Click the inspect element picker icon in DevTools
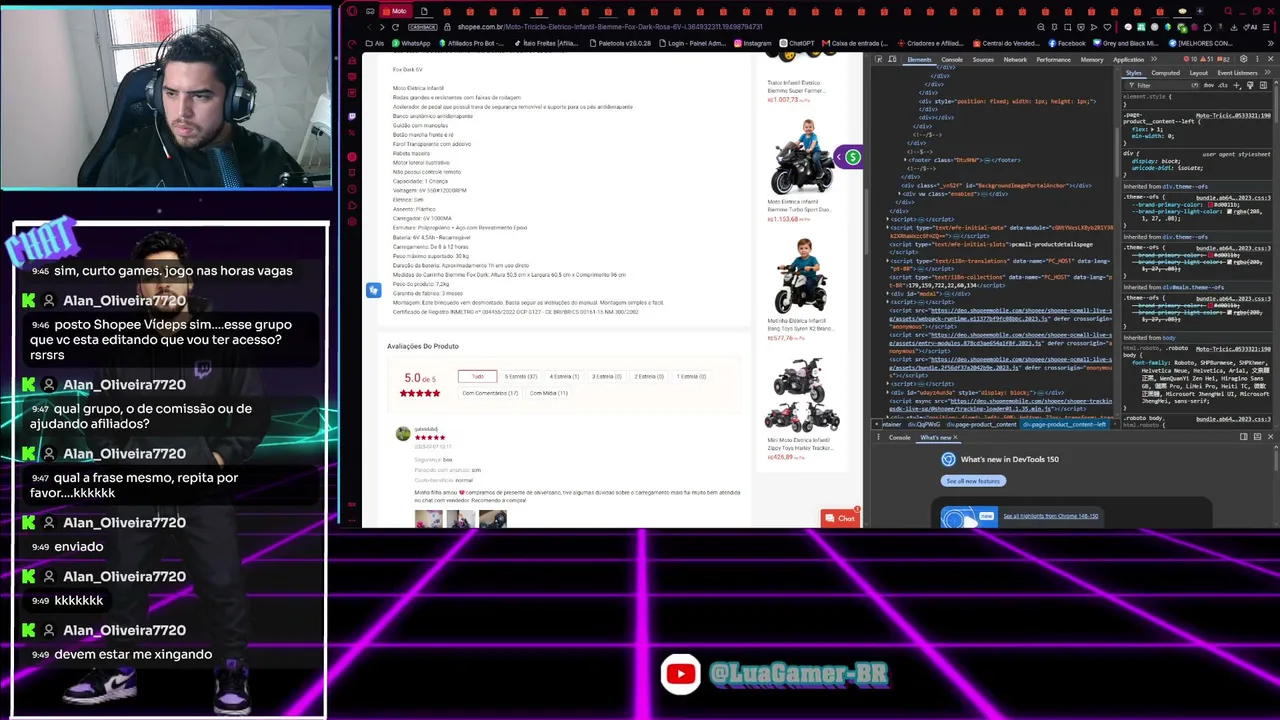Screen dimensions: 1280x720 pos(879,59)
